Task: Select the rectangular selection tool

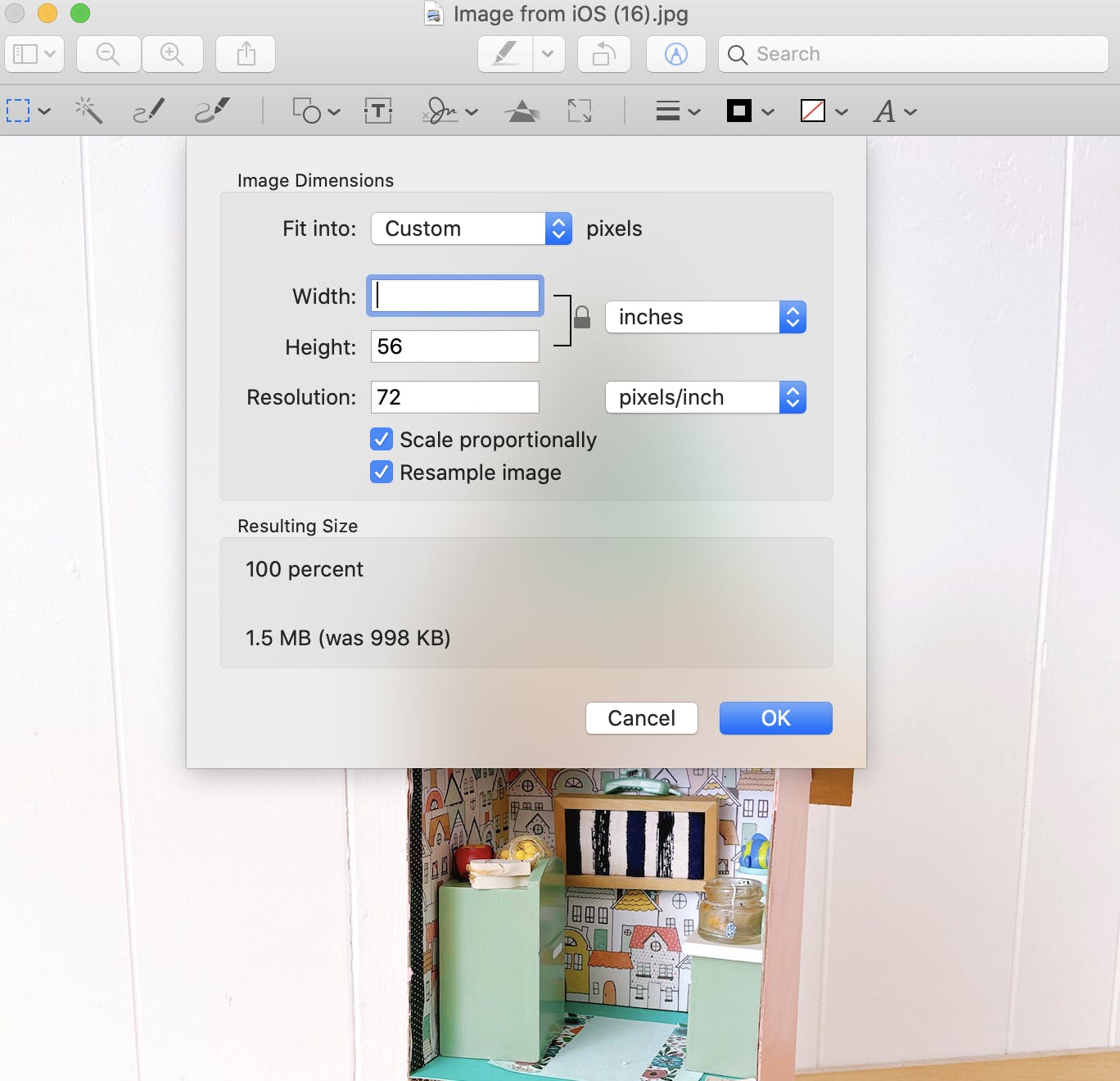Action: 17,111
